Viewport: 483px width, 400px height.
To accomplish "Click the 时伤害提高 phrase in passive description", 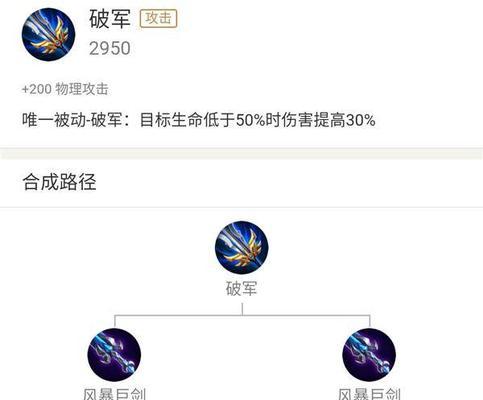I will click(306, 120).
